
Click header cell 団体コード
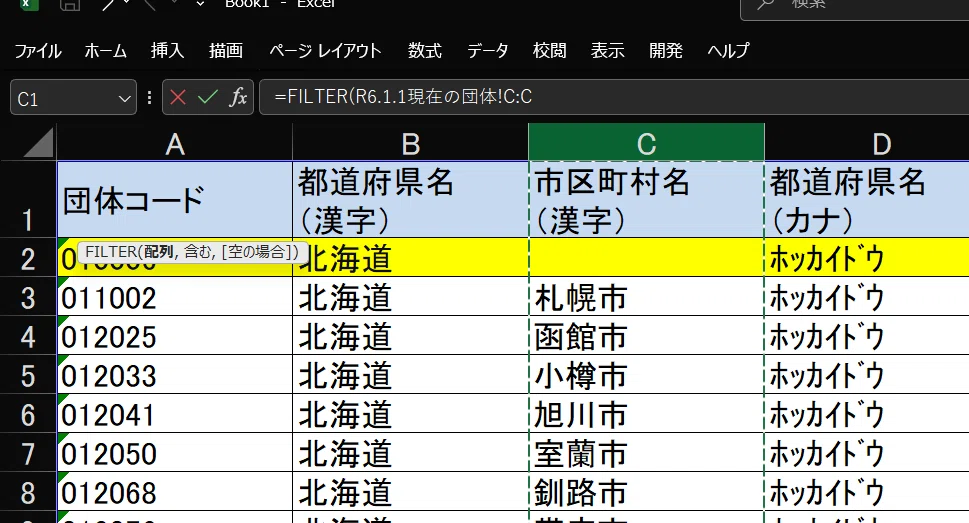click(x=174, y=199)
